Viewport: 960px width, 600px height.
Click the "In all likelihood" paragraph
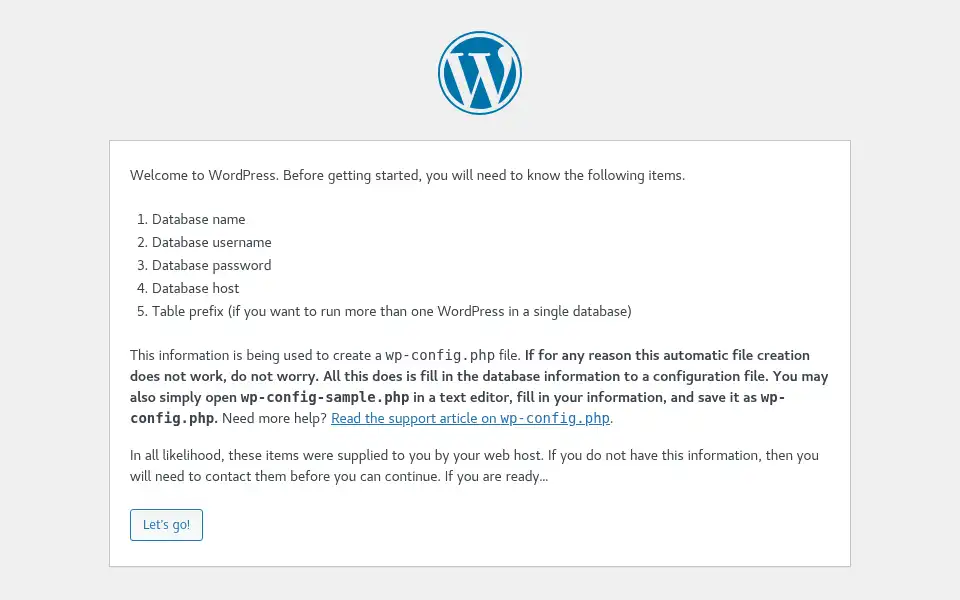click(x=474, y=466)
